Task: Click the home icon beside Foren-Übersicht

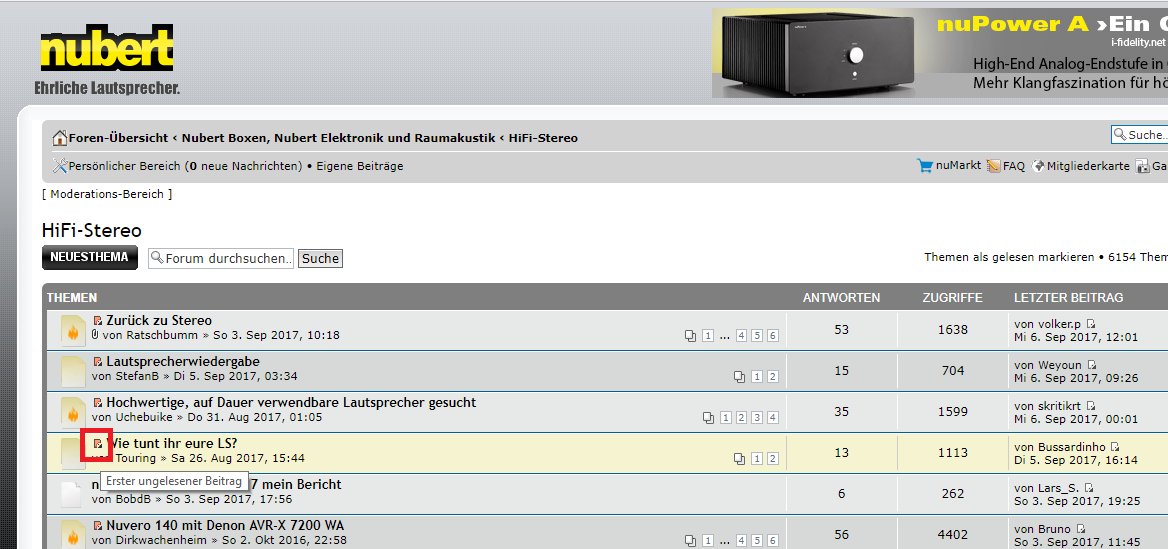Action: [60, 138]
